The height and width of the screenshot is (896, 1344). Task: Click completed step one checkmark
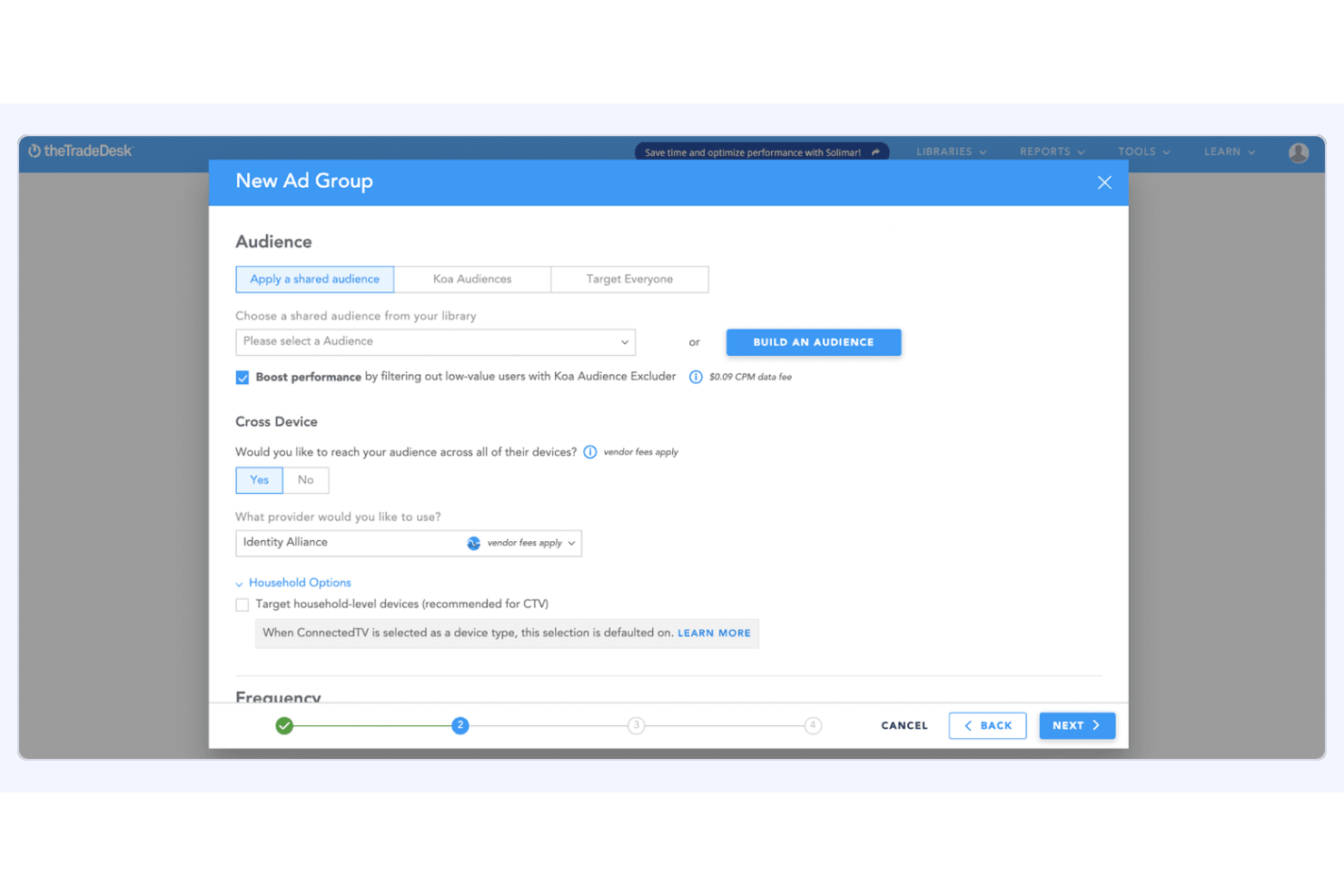click(x=284, y=725)
